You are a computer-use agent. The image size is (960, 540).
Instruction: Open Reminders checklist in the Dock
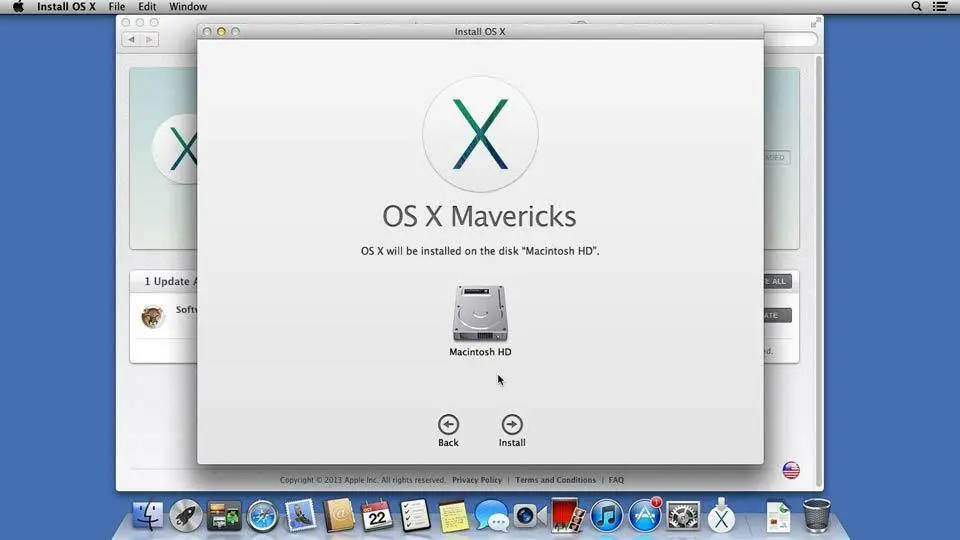(x=415, y=516)
